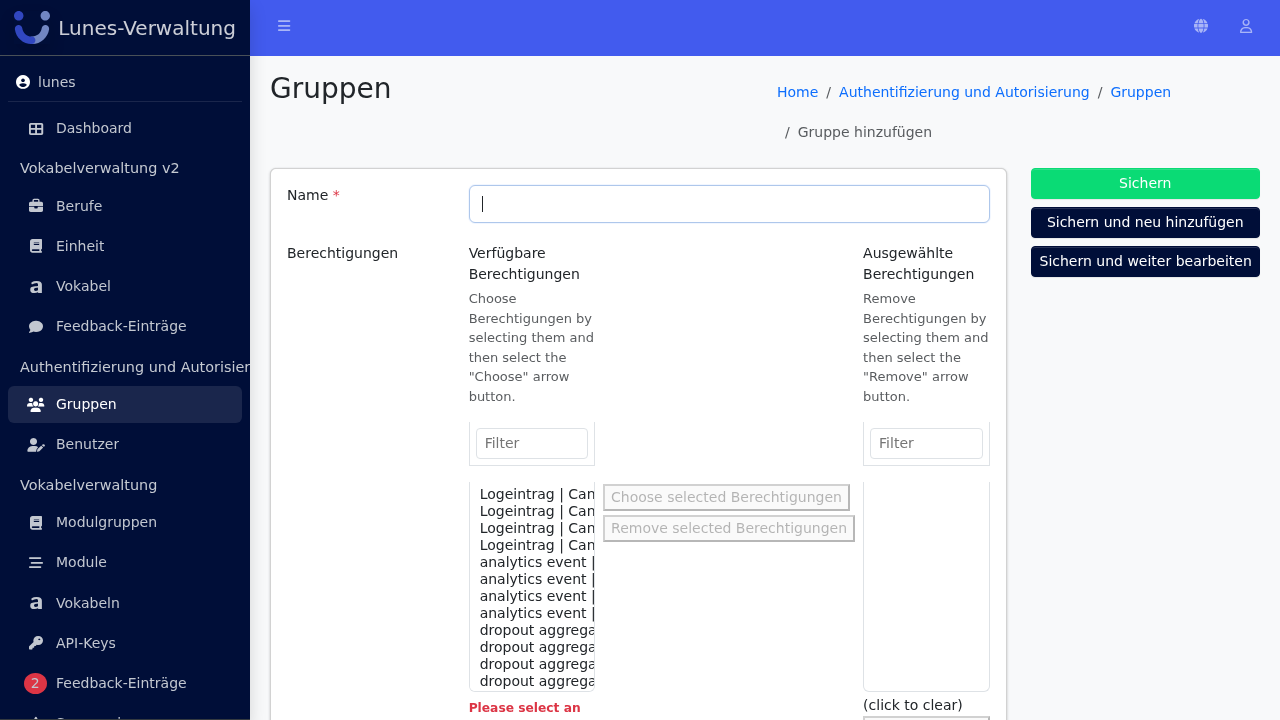Toggle sidebar with the hamburger menu icon
This screenshot has width=1280, height=720.
(x=284, y=26)
